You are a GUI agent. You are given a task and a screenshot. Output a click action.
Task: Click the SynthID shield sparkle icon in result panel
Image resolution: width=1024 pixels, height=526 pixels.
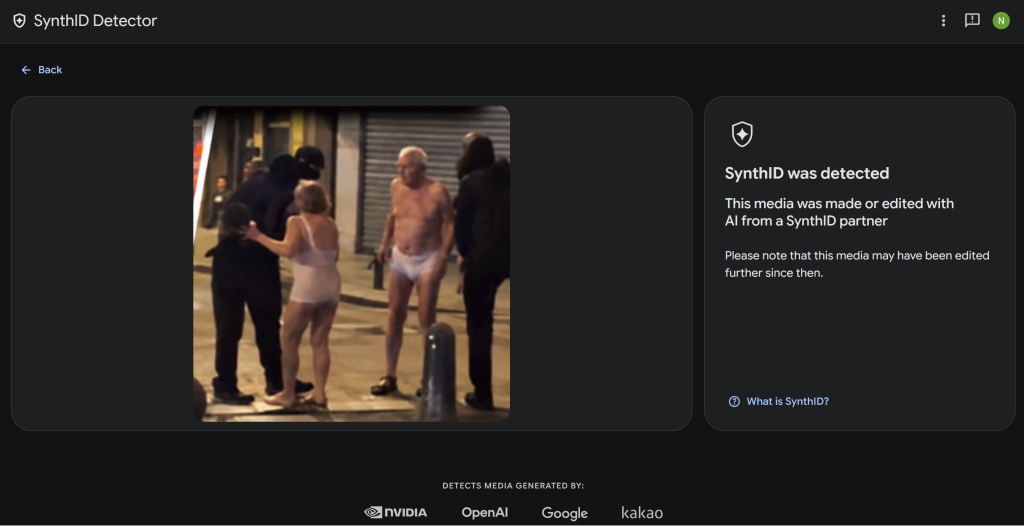[x=742, y=135]
